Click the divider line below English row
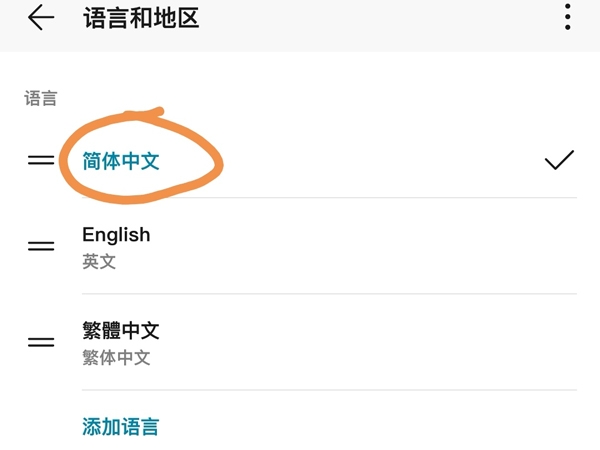Screen dimensions: 600x450 [330, 294]
